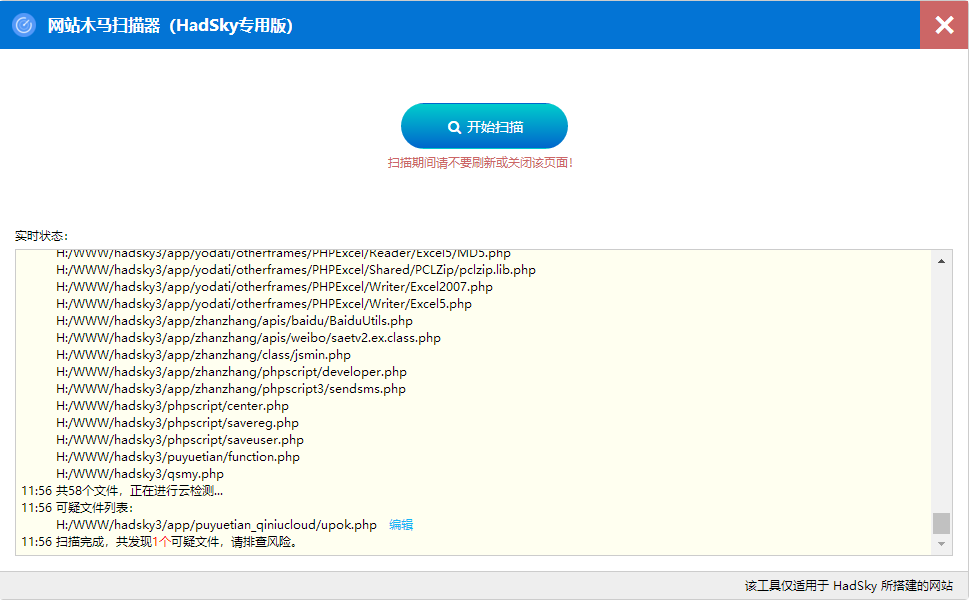Select the line with pclzip.lib.php path

coord(296,270)
